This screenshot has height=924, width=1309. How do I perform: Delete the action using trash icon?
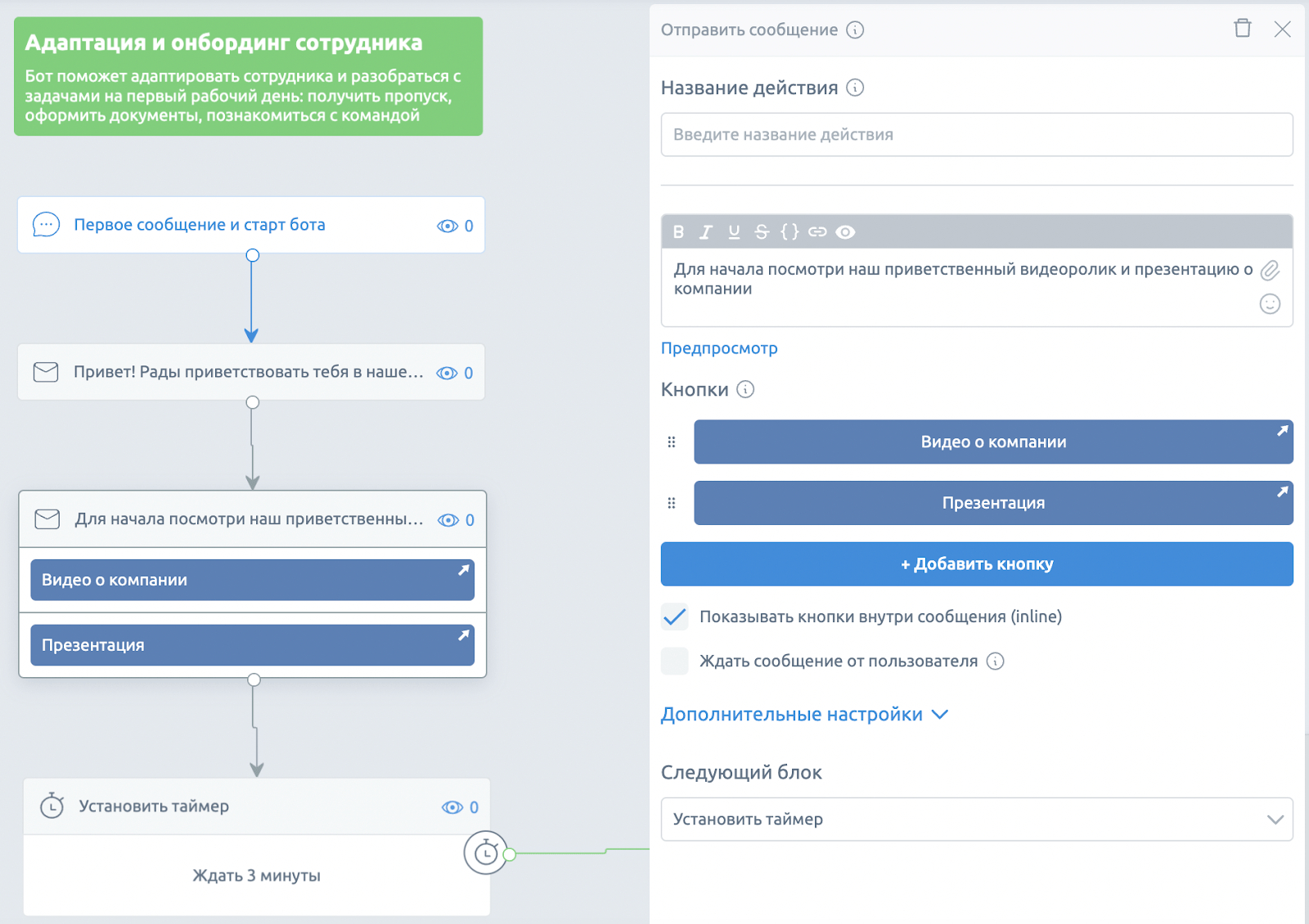tap(1242, 29)
